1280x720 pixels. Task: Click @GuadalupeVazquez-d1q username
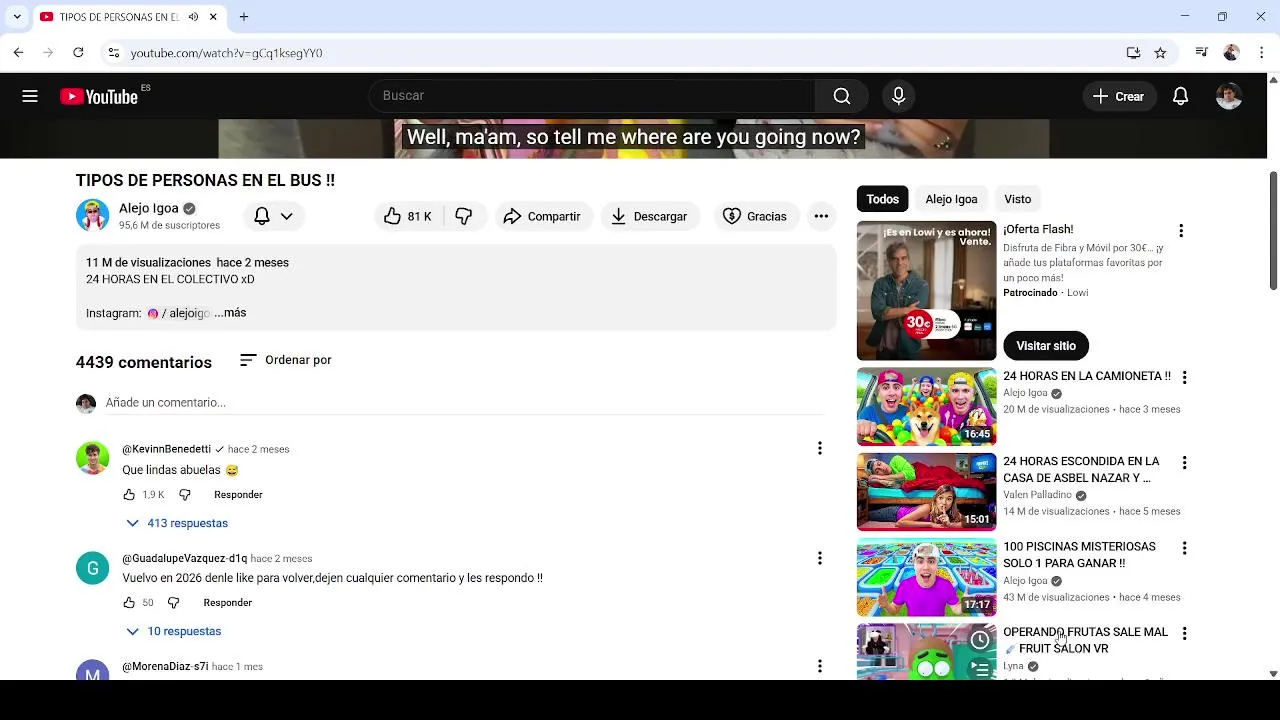coord(184,558)
